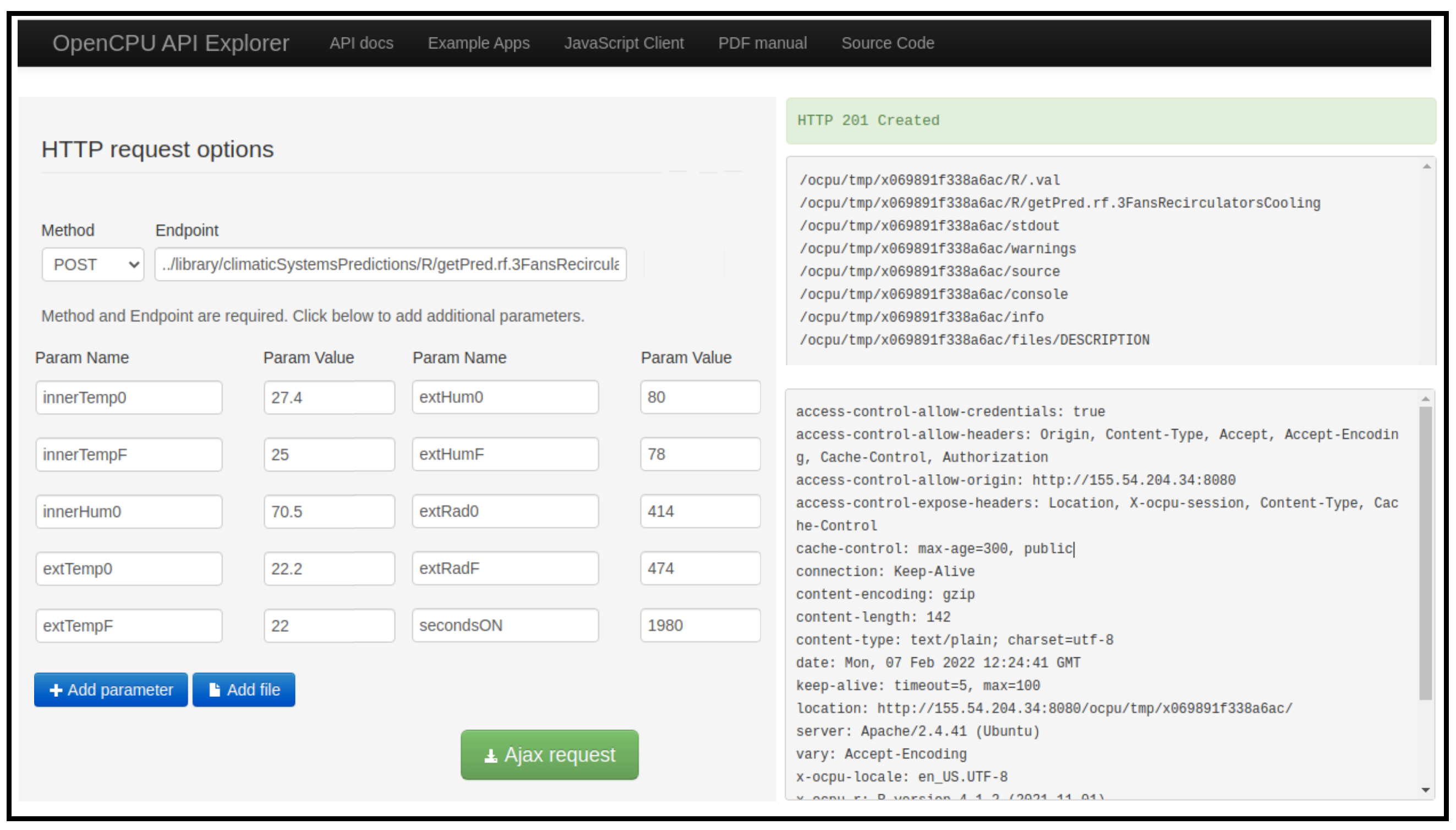
Task: Click the file icon on Add file
Action: tap(215, 690)
